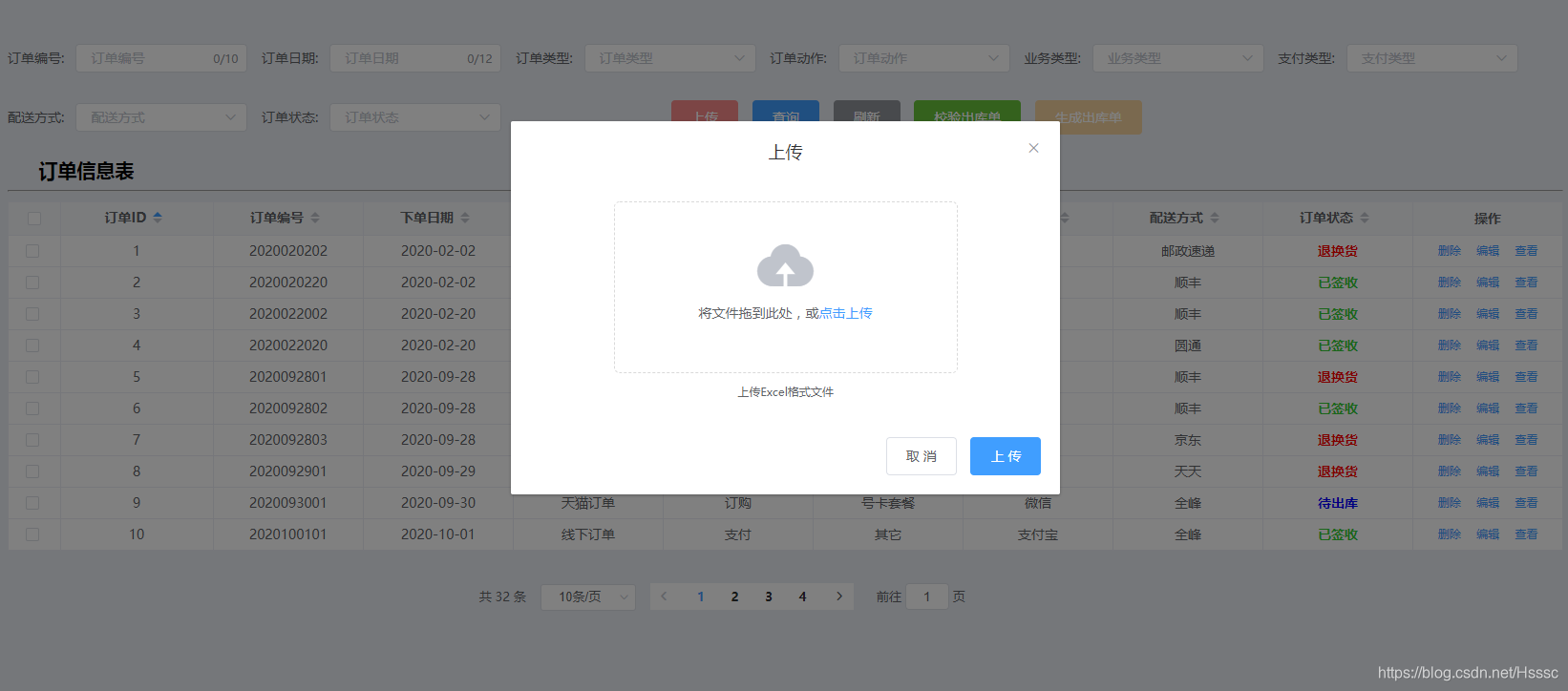Screen dimensions: 1568x691
Task: Go to page 4
Action: pos(802,597)
